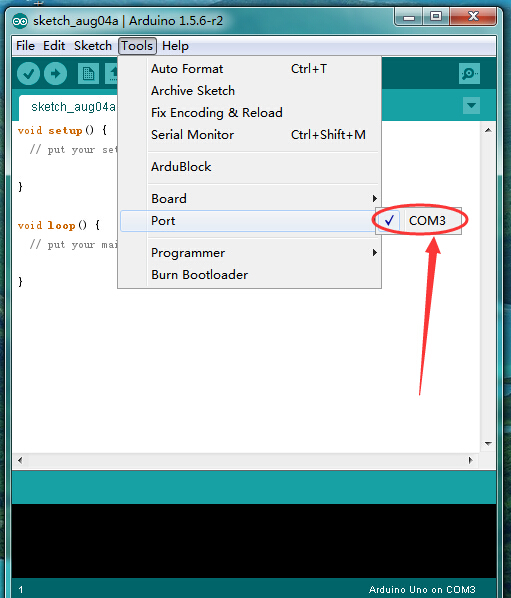Click the Upload arrow toolbar icon

55,74
